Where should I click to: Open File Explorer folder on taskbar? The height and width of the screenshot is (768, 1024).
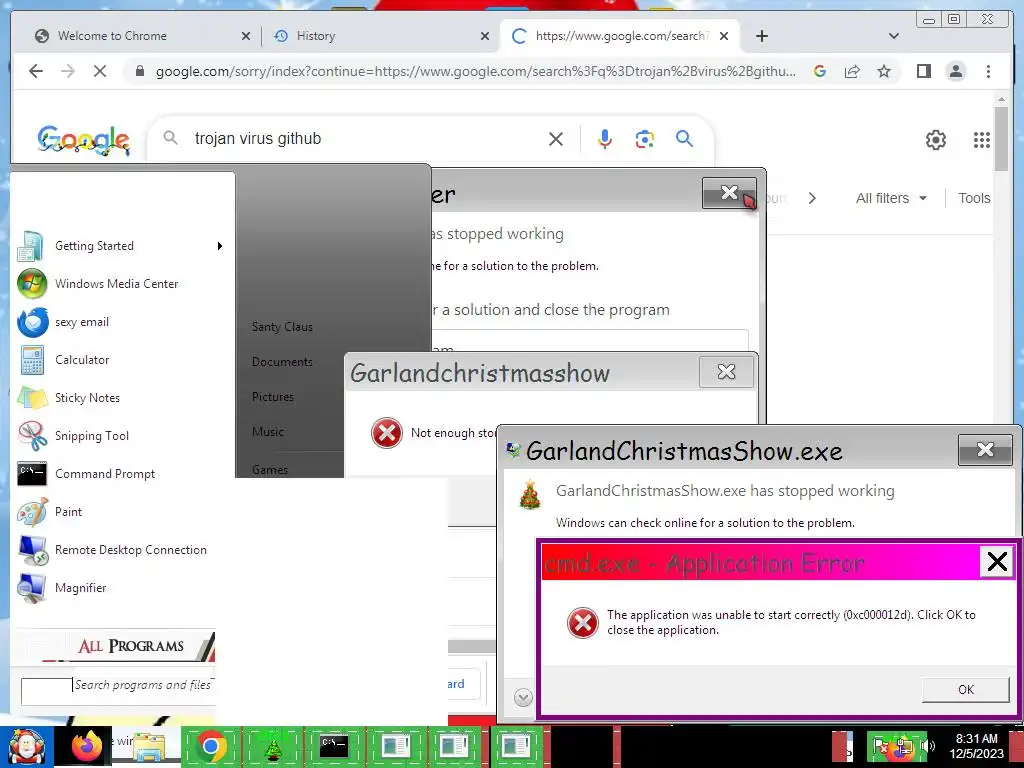click(149, 746)
